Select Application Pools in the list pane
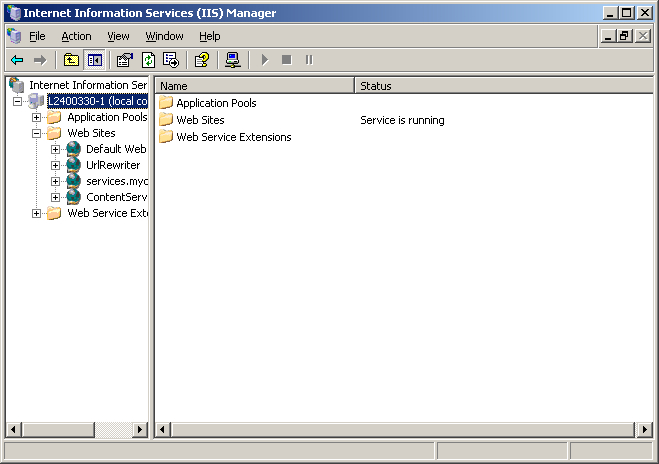659x464 pixels. tap(216, 103)
